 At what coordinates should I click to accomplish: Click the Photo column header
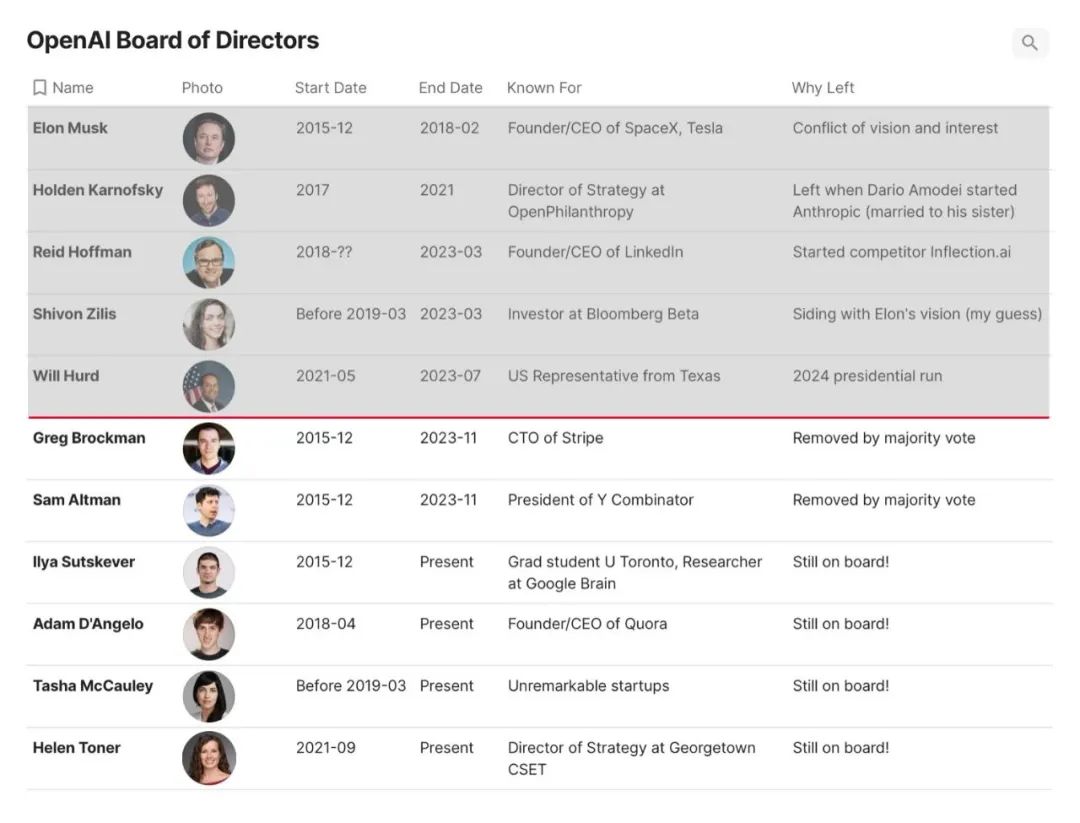202,88
